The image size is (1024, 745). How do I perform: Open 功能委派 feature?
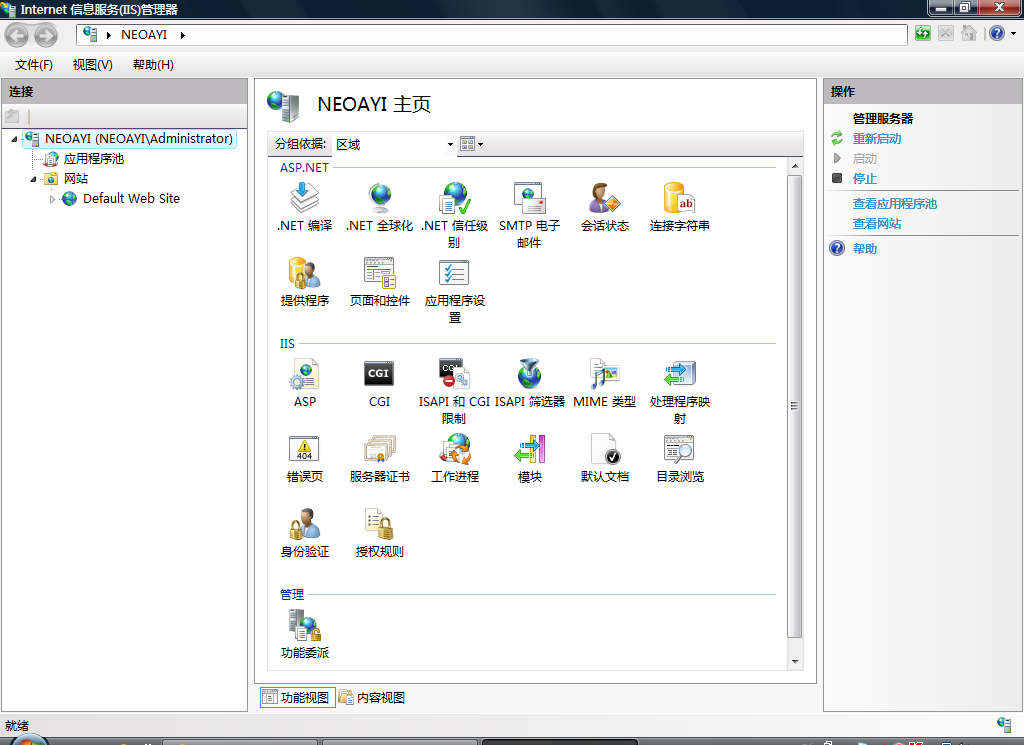(304, 634)
